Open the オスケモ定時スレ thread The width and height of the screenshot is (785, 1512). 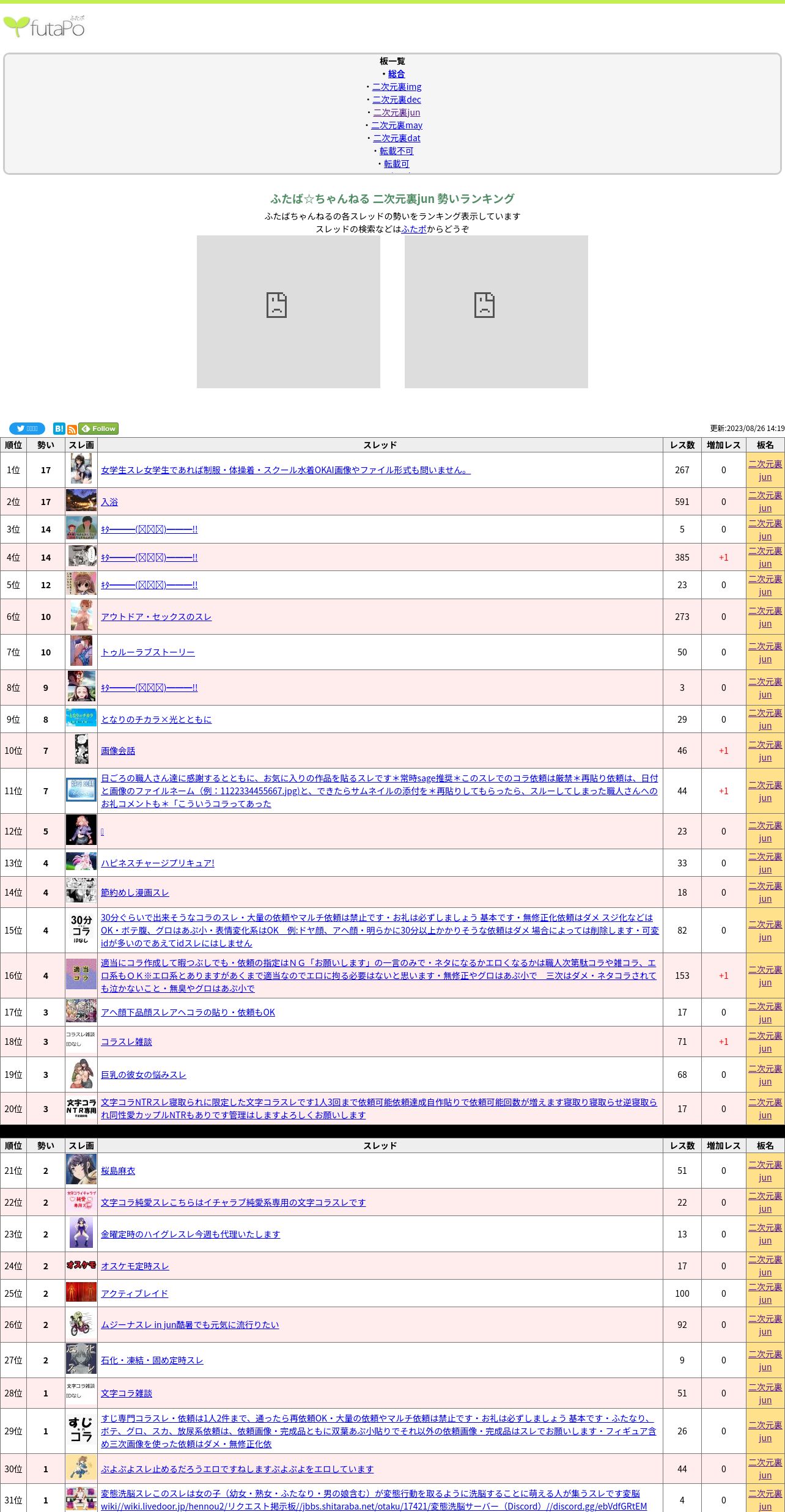pyautogui.click(x=135, y=1266)
